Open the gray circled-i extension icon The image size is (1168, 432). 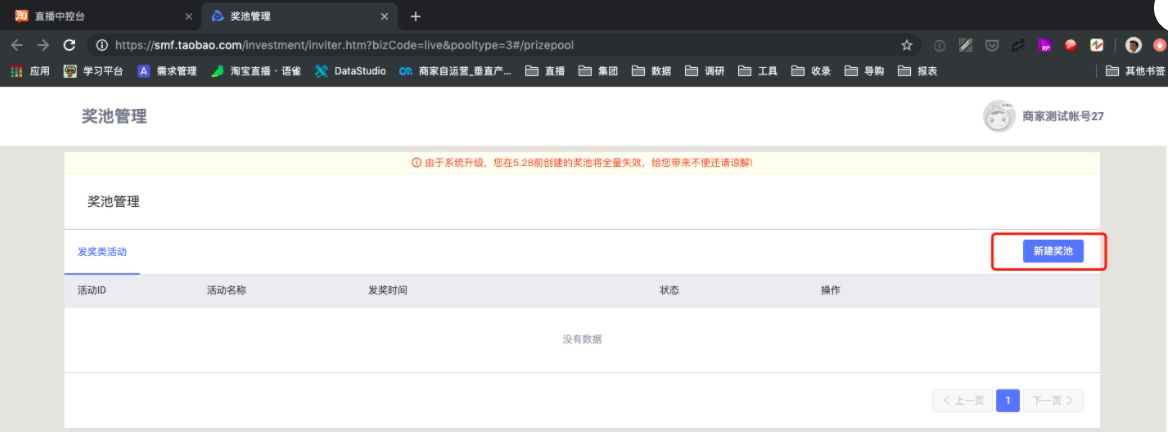(939, 45)
